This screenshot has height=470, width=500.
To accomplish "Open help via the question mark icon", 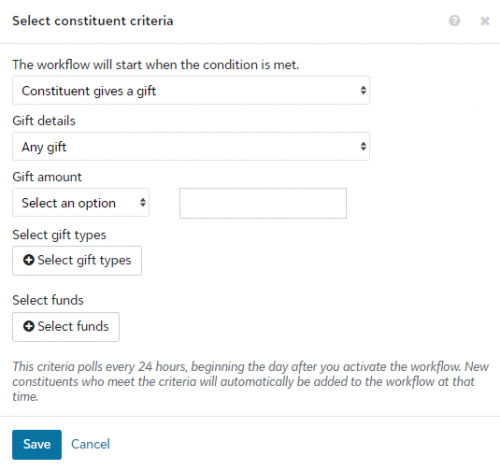I will [454, 21].
